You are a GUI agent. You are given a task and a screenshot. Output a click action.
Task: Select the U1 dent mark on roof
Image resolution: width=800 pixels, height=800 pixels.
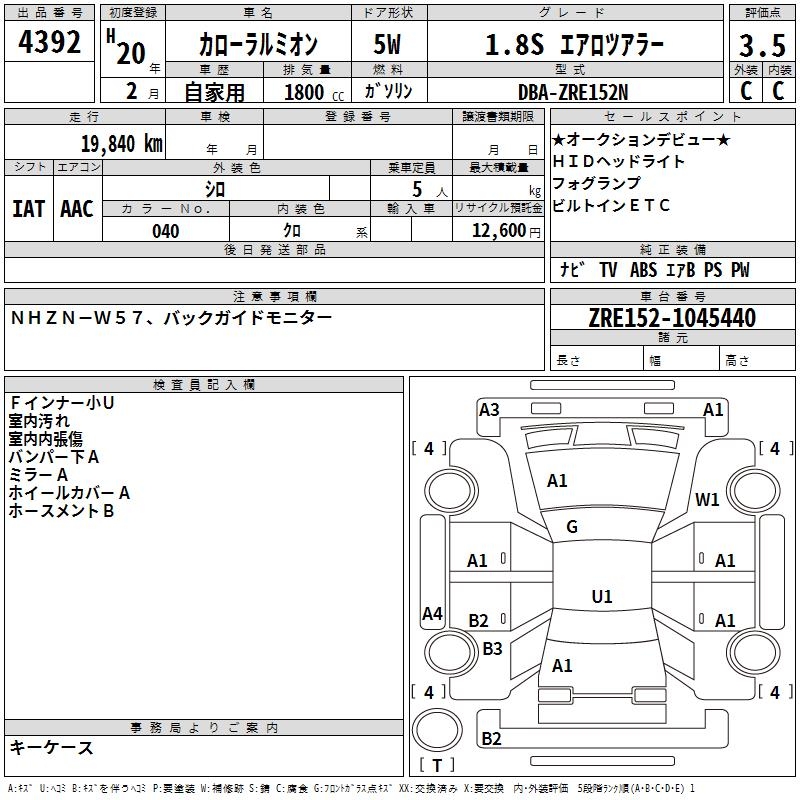(x=601, y=597)
